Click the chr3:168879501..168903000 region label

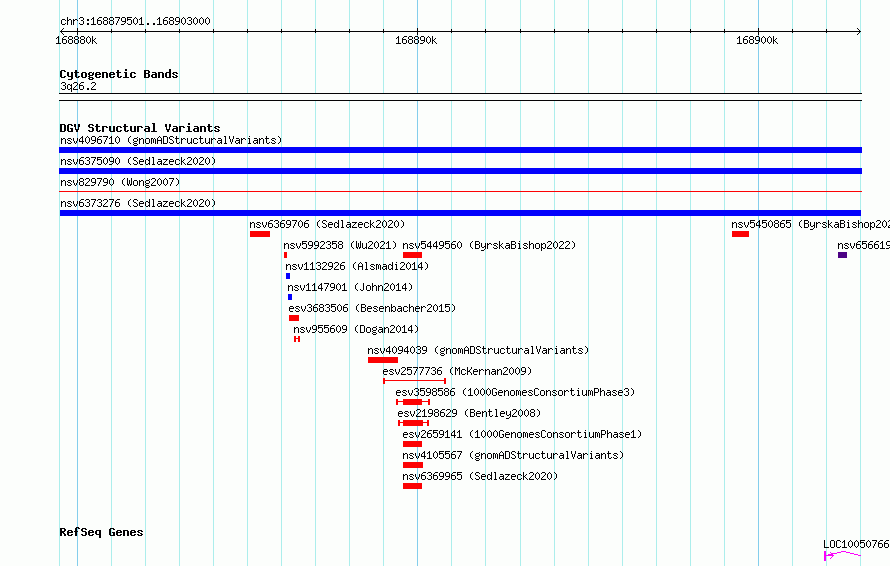coord(135,21)
